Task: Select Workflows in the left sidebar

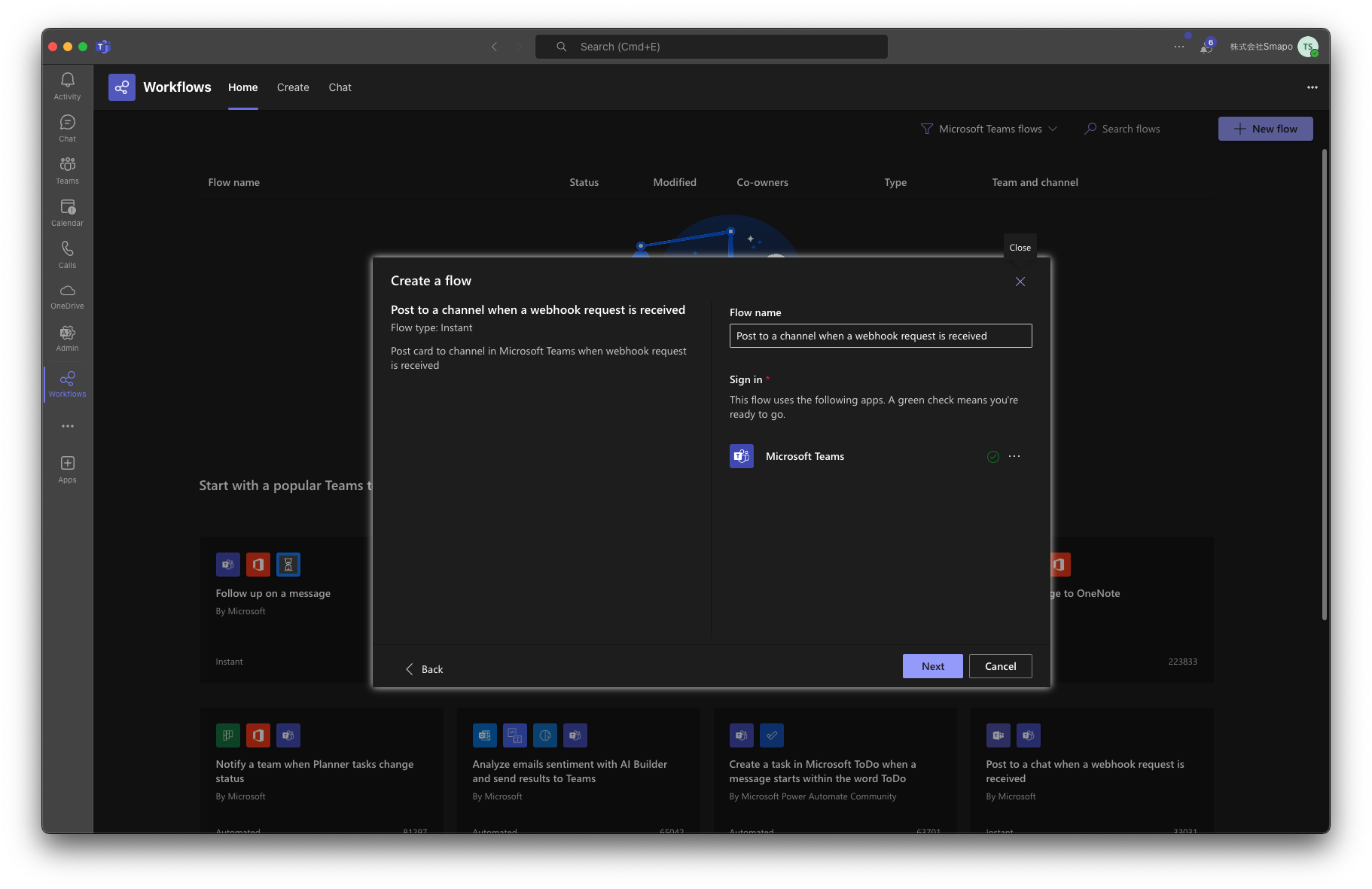Action: point(67,384)
